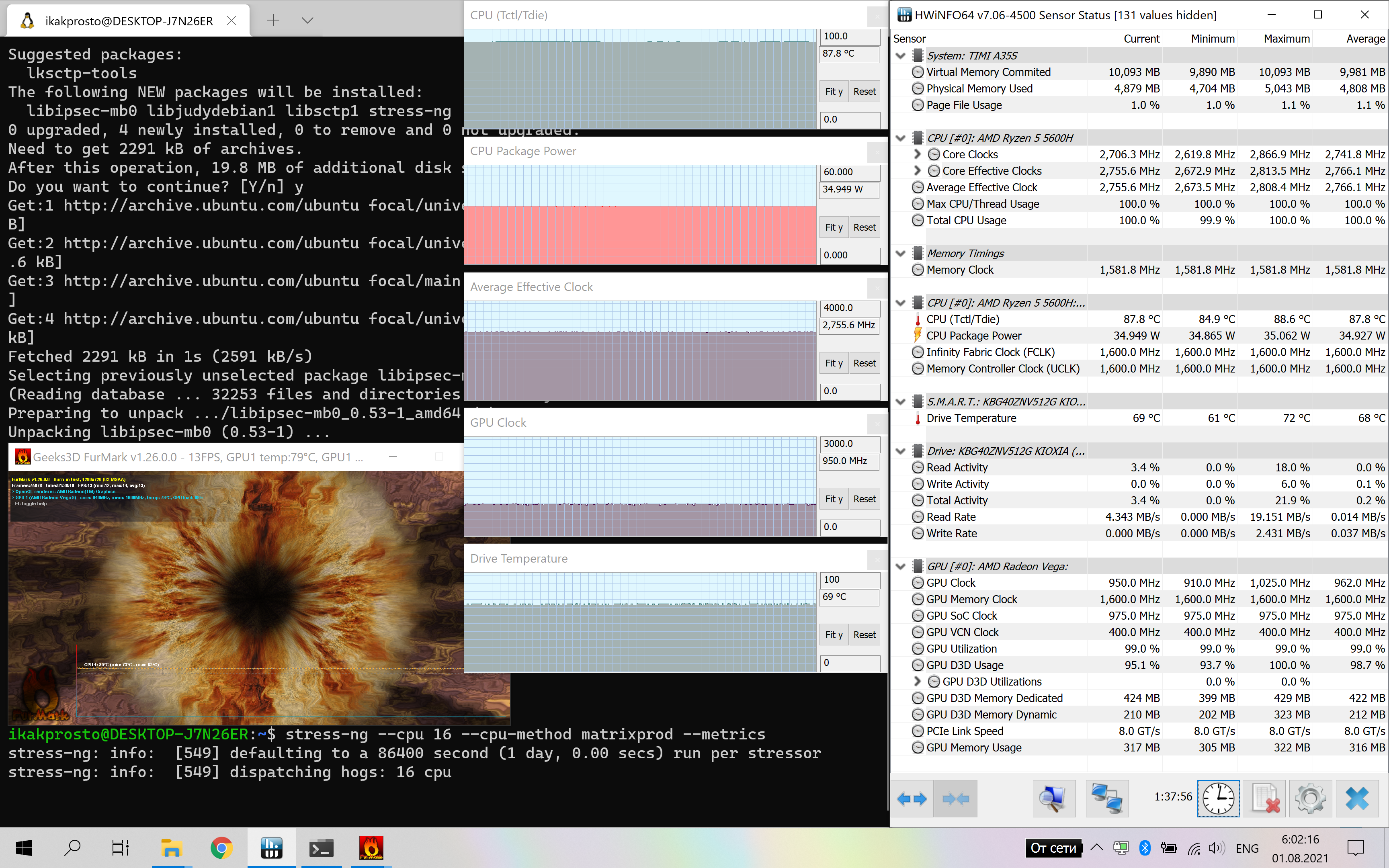1389x868 pixels.
Task: Click CPU Package Power lightning icon
Action: click(917, 335)
